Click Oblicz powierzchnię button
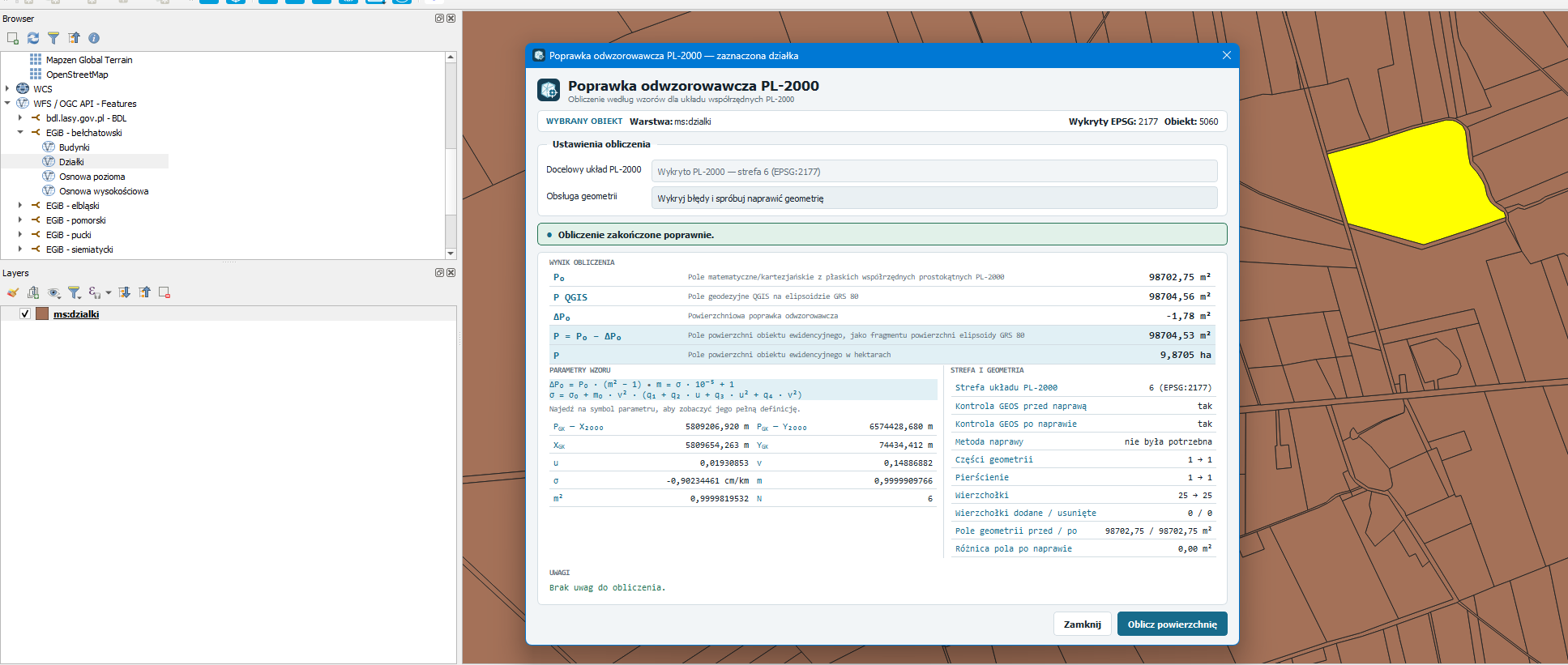Screen dimensions: 1568x665 coord(1173,625)
